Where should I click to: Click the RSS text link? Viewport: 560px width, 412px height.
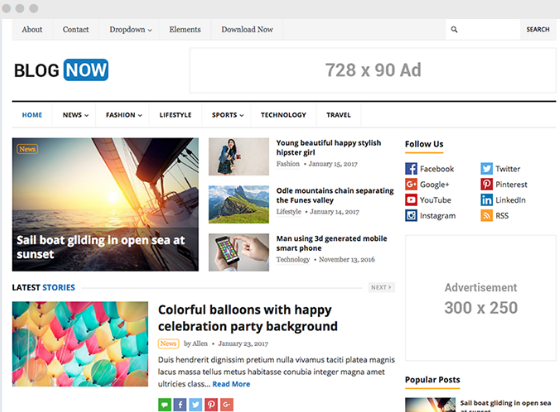pyautogui.click(x=502, y=216)
